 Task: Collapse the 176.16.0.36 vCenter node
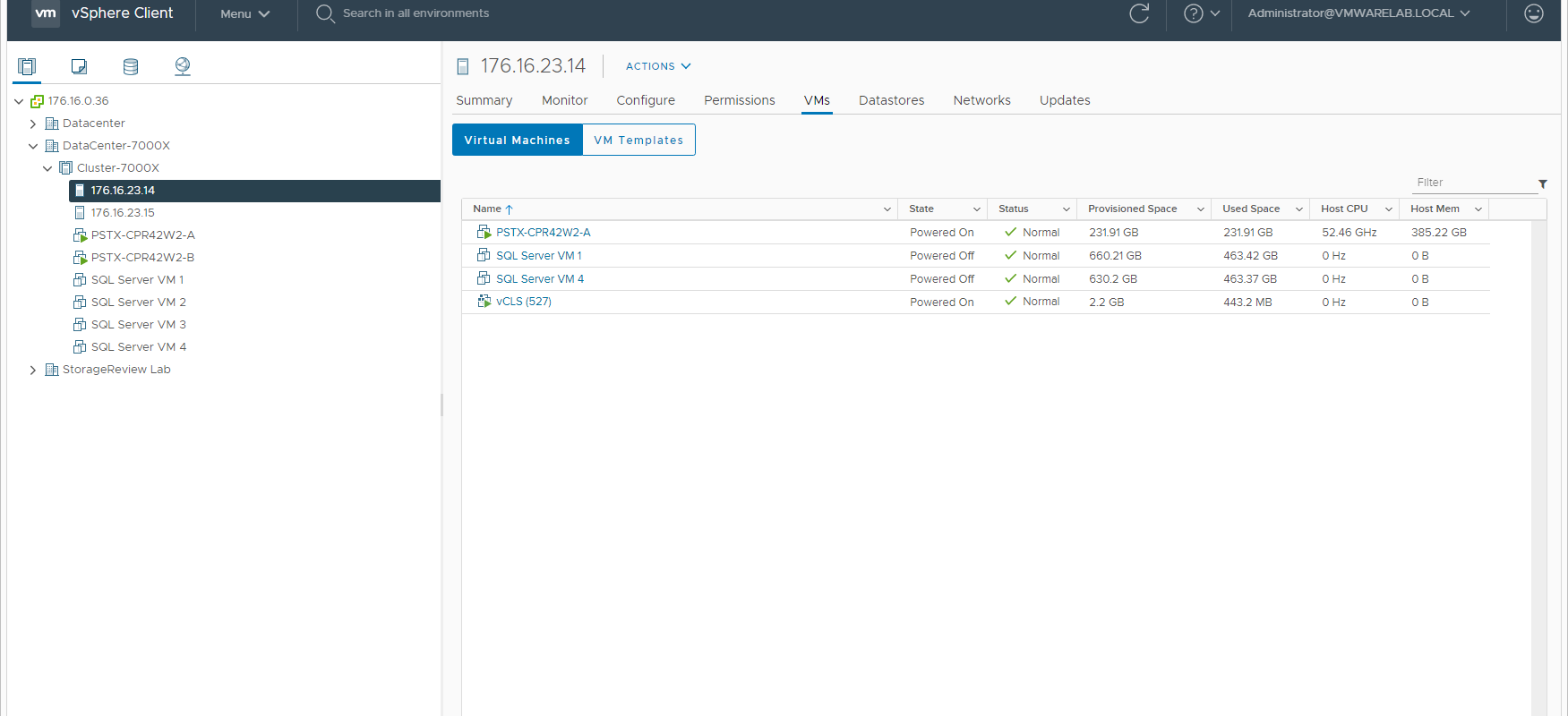(19, 101)
